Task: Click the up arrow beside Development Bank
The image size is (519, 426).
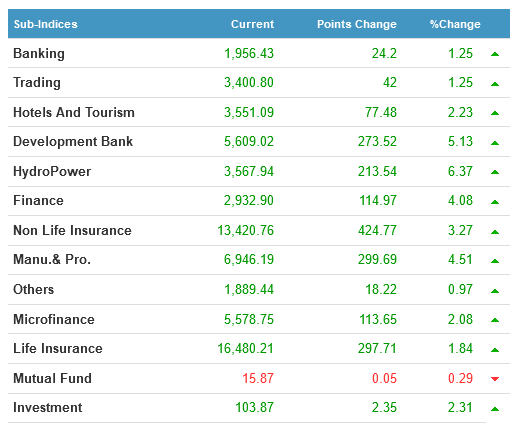Action: 495,143
